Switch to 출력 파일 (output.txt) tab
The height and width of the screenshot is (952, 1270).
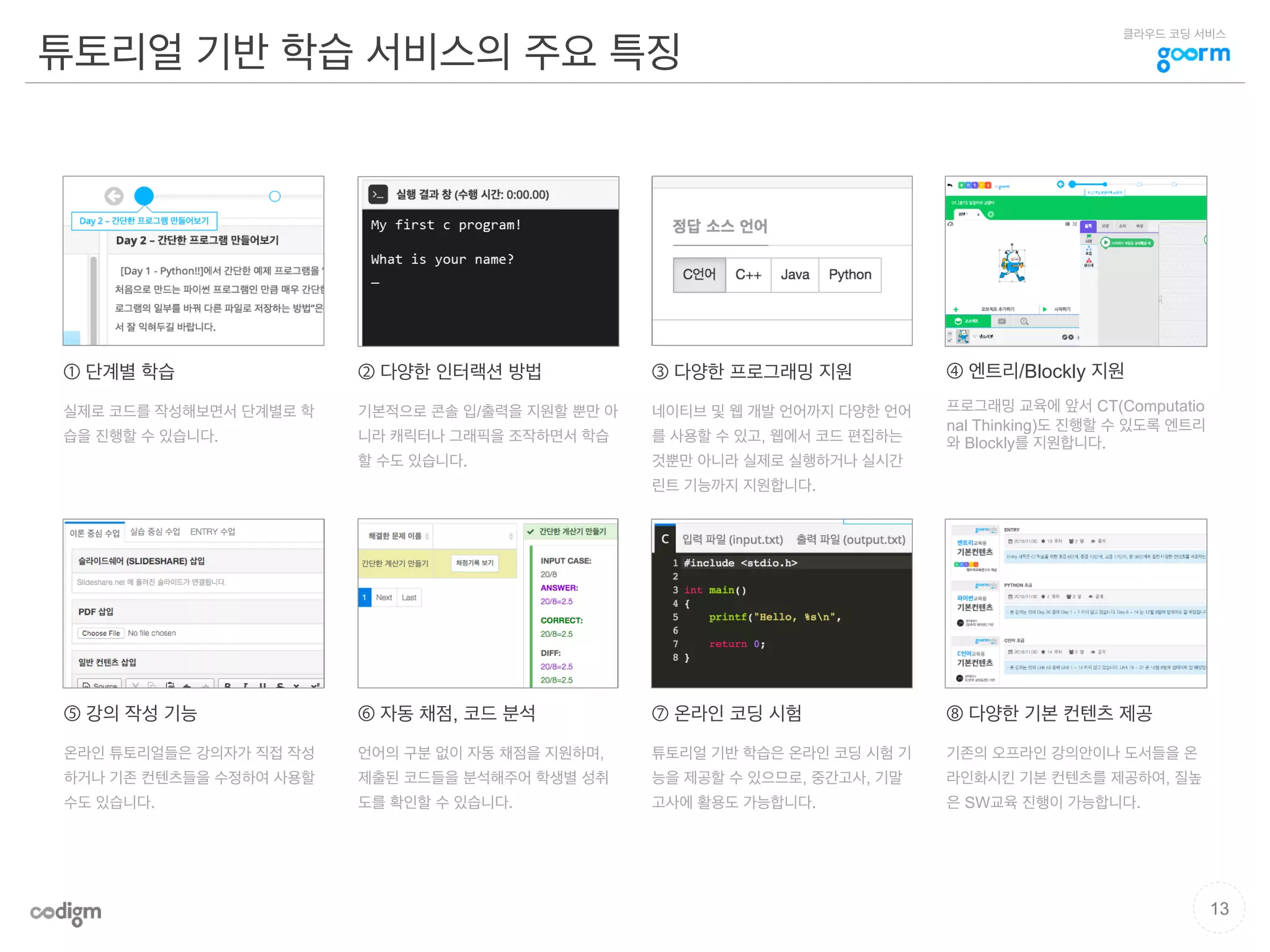pos(850,540)
